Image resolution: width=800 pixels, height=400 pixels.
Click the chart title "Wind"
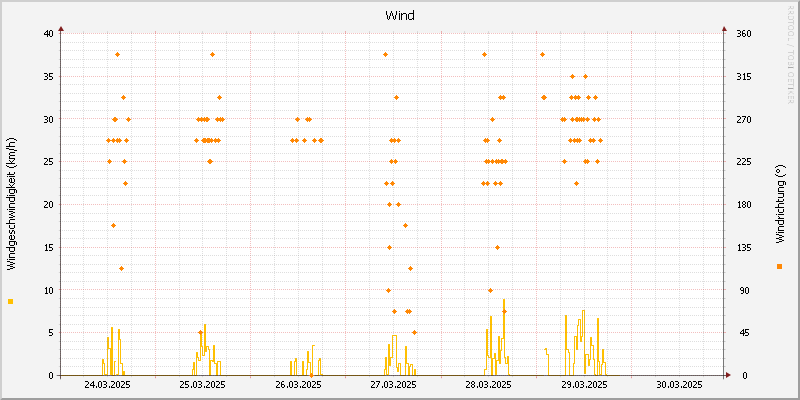(x=400, y=16)
